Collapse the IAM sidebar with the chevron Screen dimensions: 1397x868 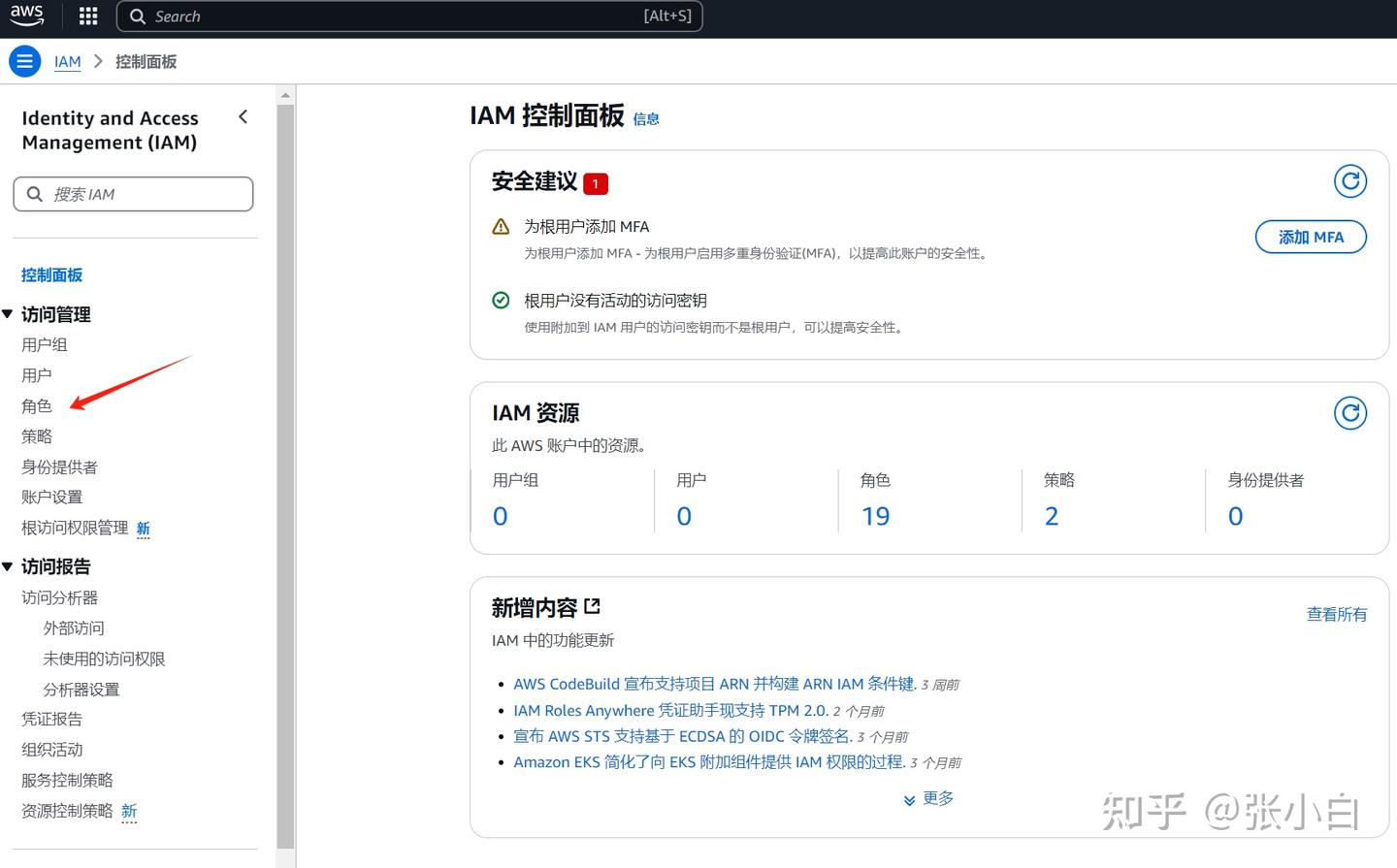(244, 117)
